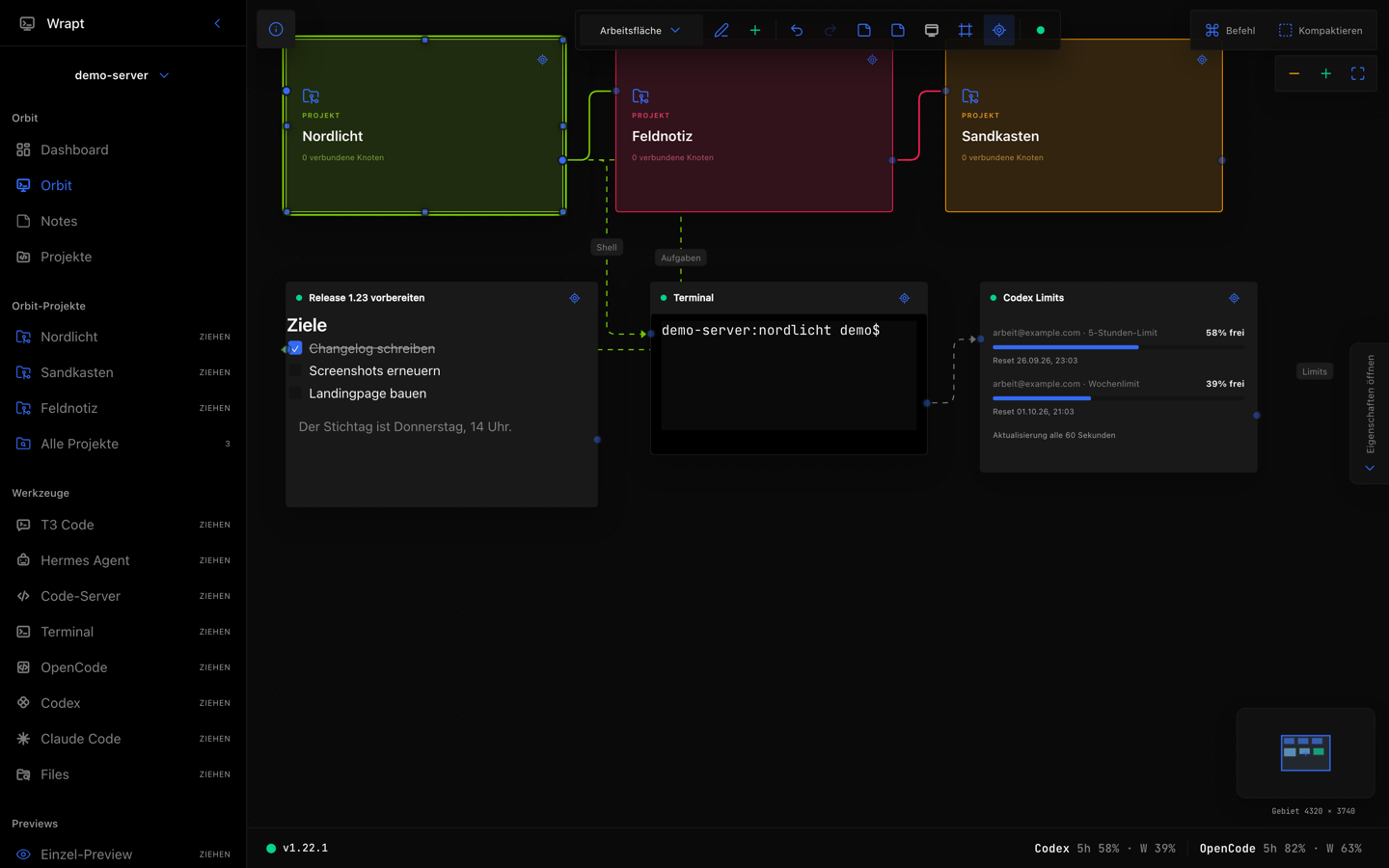This screenshot has height=868, width=1389.
Task: Click the green status dot in toolbar
Action: pos(1040,30)
